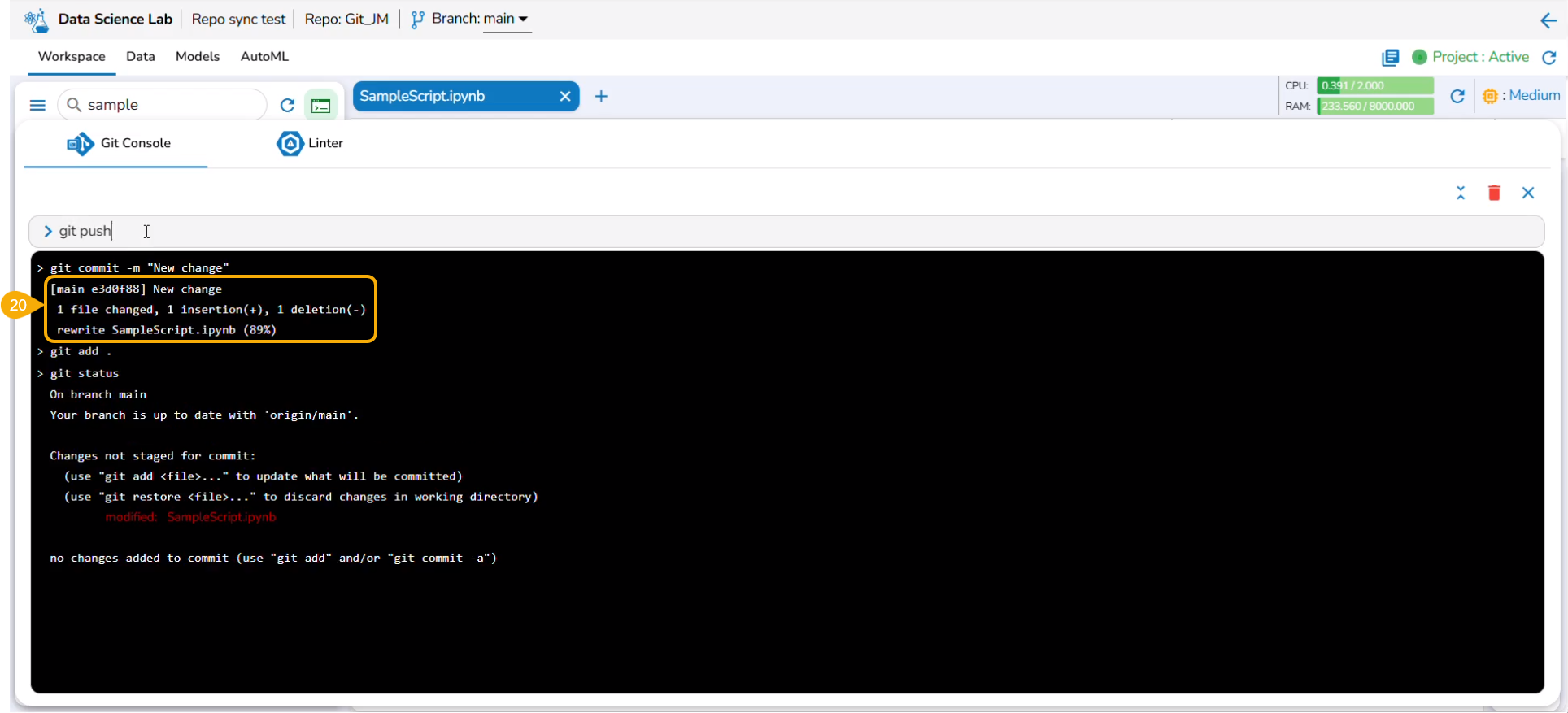Open the Data menu tab
Screen dimensions: 1568x713
141,56
